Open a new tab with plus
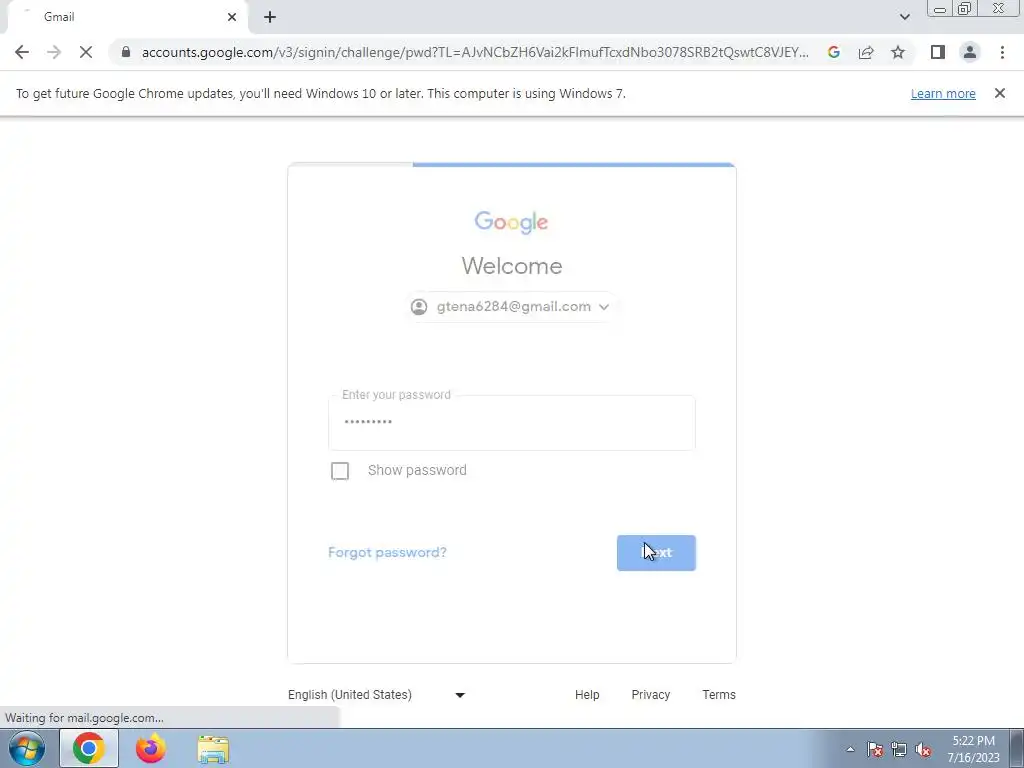The height and width of the screenshot is (768, 1024). pyautogui.click(x=270, y=17)
